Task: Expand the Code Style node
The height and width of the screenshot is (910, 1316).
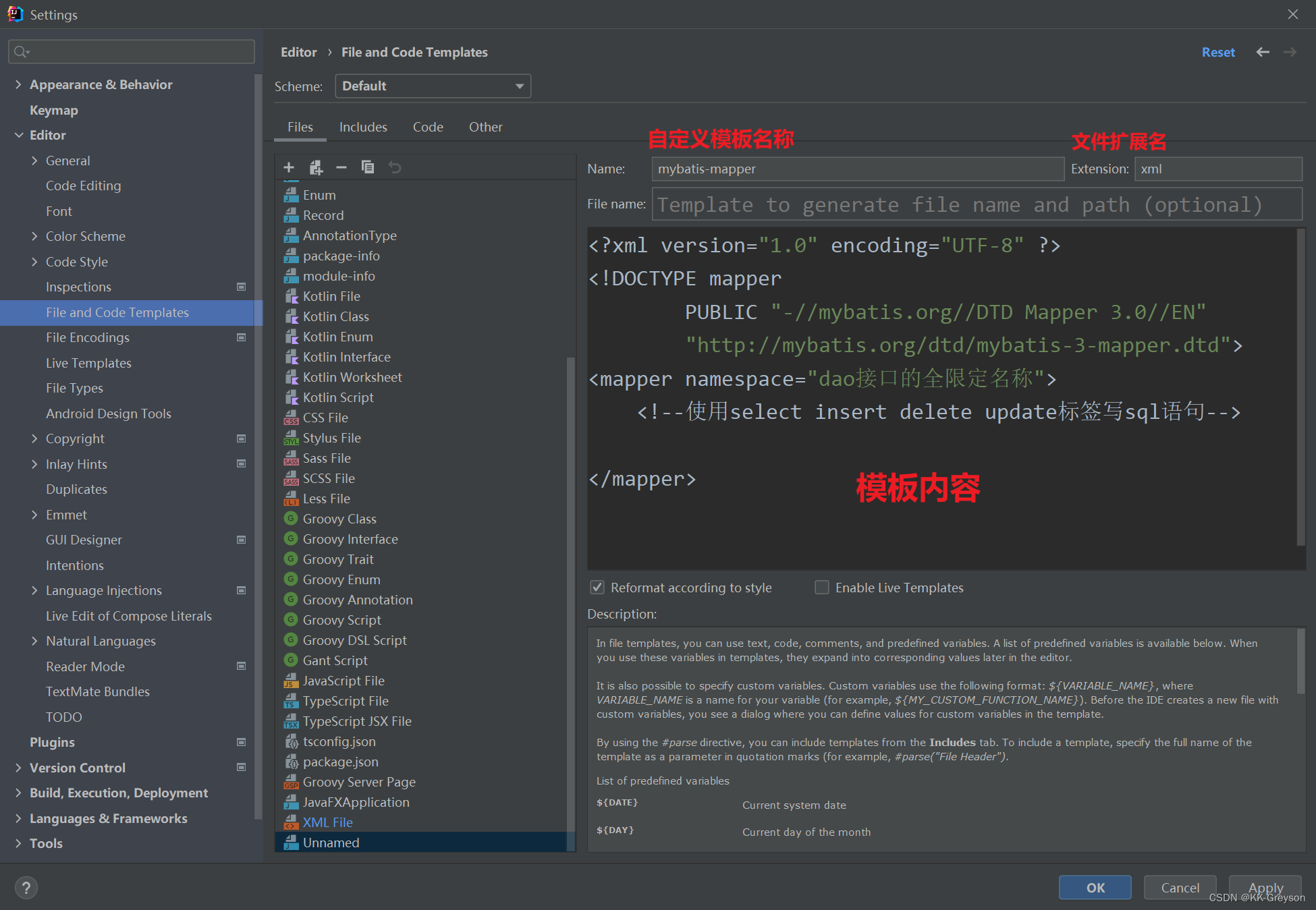Action: pos(34,262)
